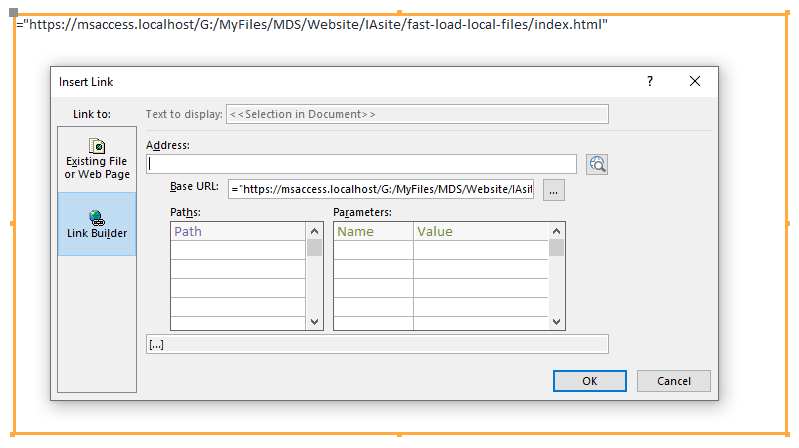Screen dimensions: 799x448
Task: Click the browse web magnifier icon
Action: click(x=597, y=164)
